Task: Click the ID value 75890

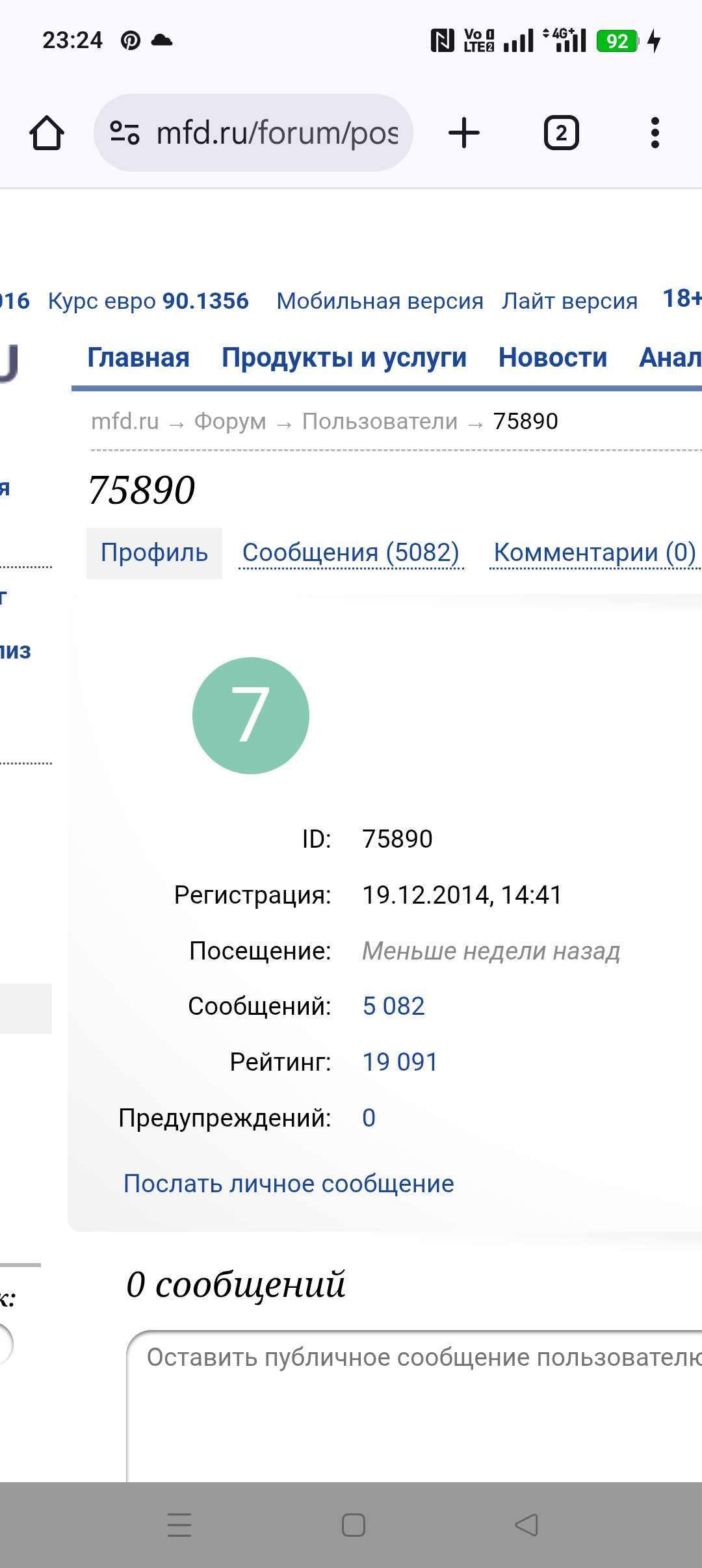Action: click(397, 839)
